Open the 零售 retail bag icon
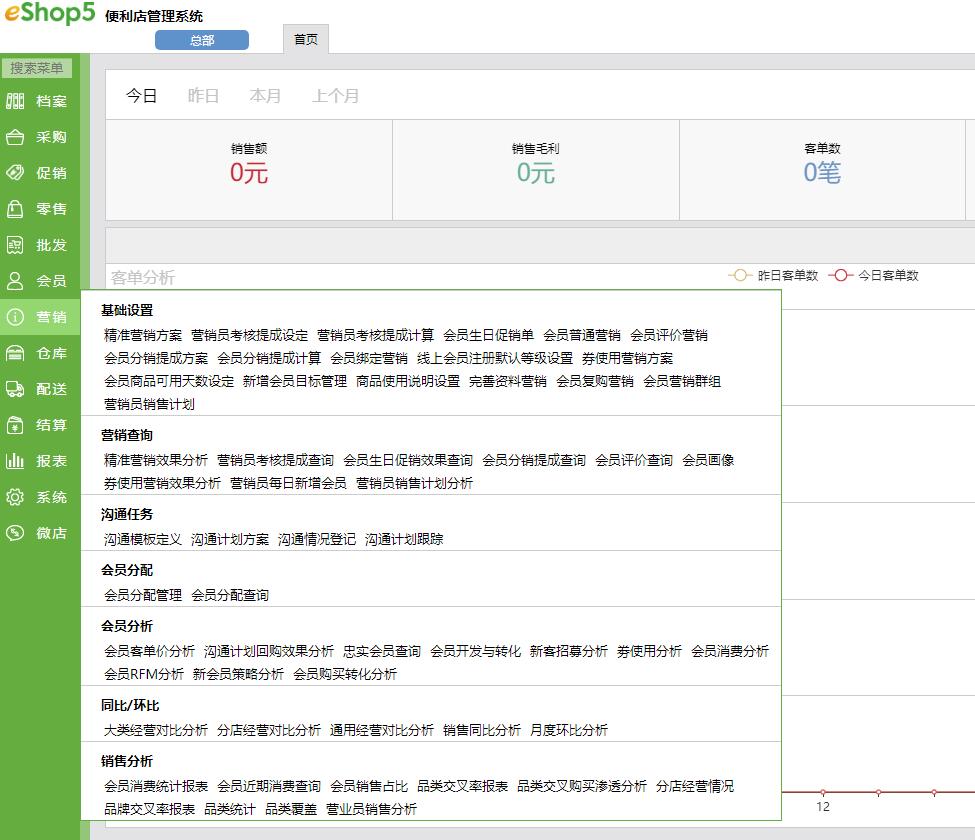This screenshot has height=840, width=975. point(15,209)
